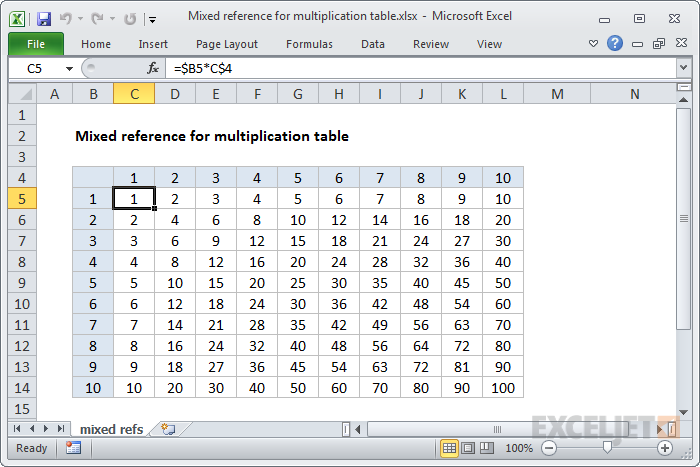Open the Customize Quick Access Toolbar dropdown
This screenshot has width=700, height=467.
[x=153, y=19]
